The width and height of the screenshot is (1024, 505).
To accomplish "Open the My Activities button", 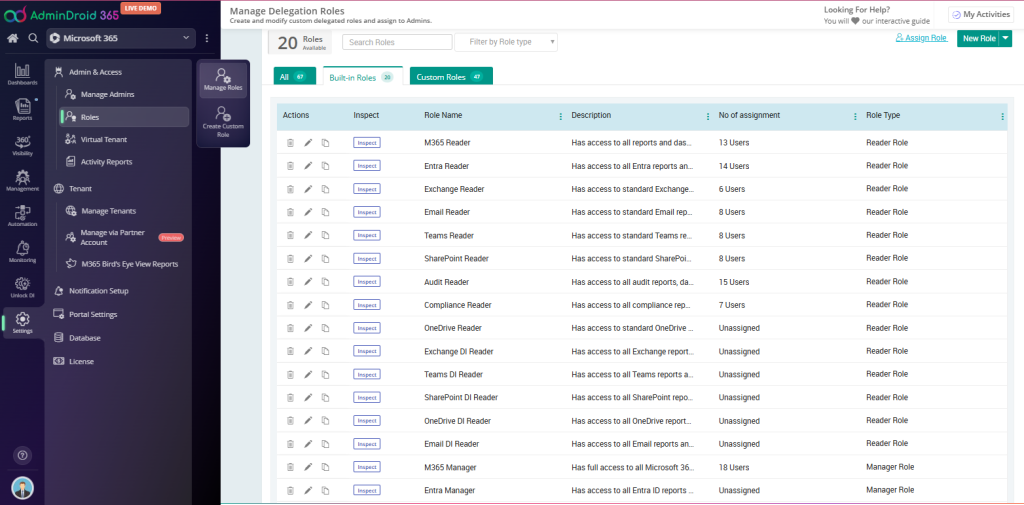I will coord(981,14).
